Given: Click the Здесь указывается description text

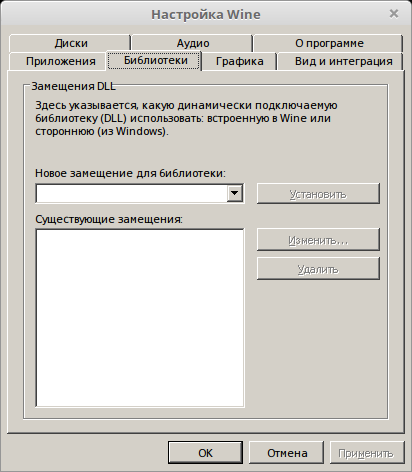Looking at the screenshot, I should [186, 118].
